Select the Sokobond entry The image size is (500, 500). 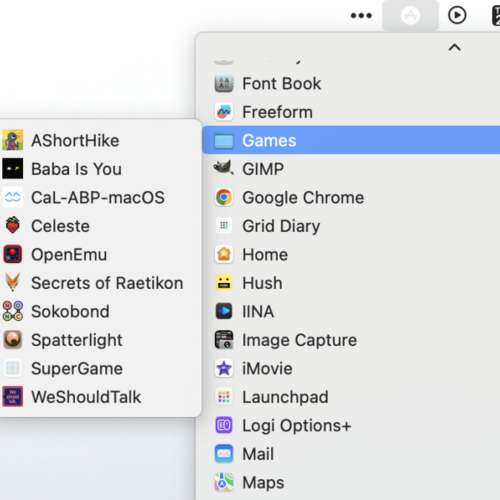pyautogui.click(x=101, y=311)
